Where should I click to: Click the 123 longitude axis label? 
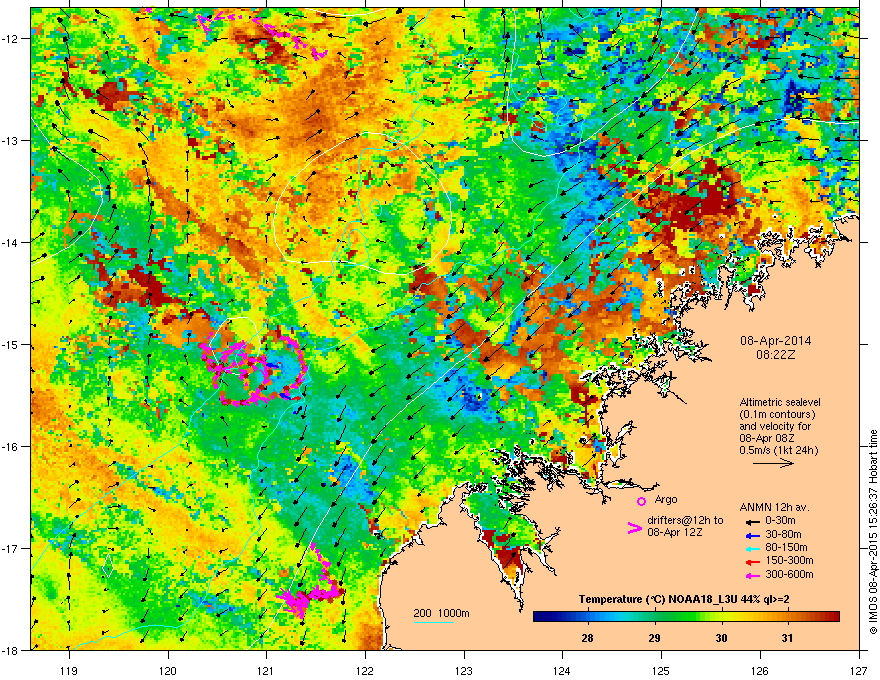point(464,670)
